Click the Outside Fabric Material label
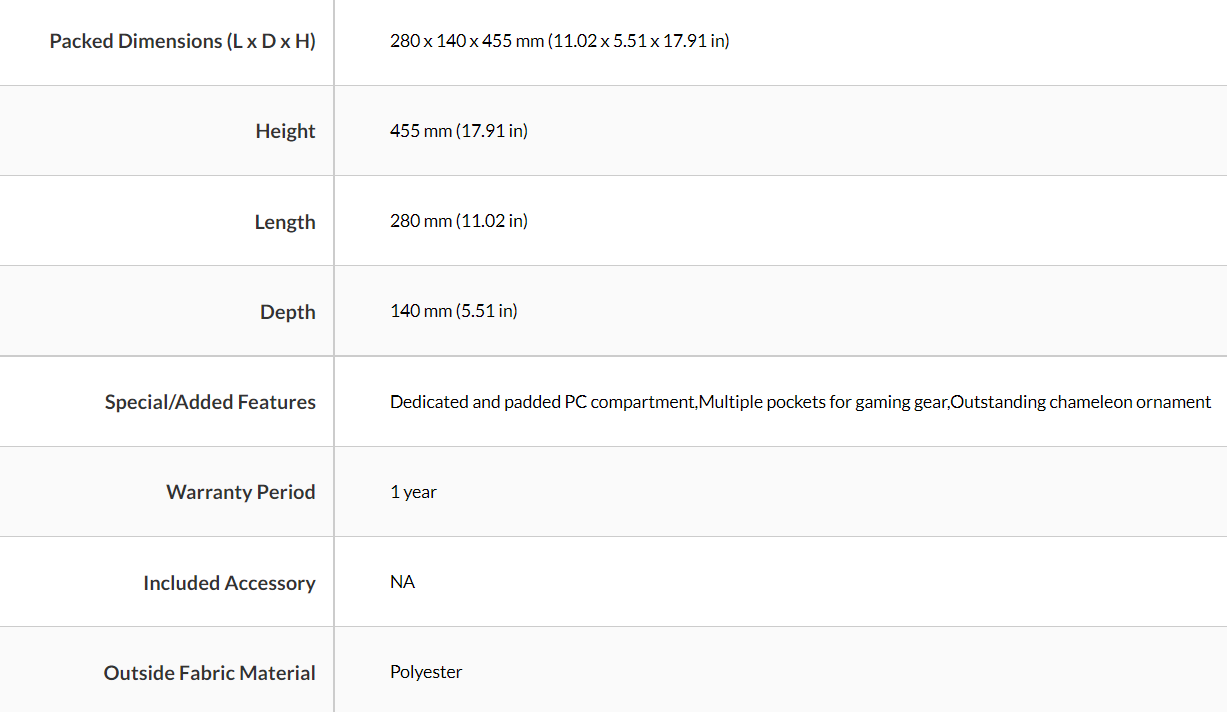The height and width of the screenshot is (712, 1227). (209, 673)
